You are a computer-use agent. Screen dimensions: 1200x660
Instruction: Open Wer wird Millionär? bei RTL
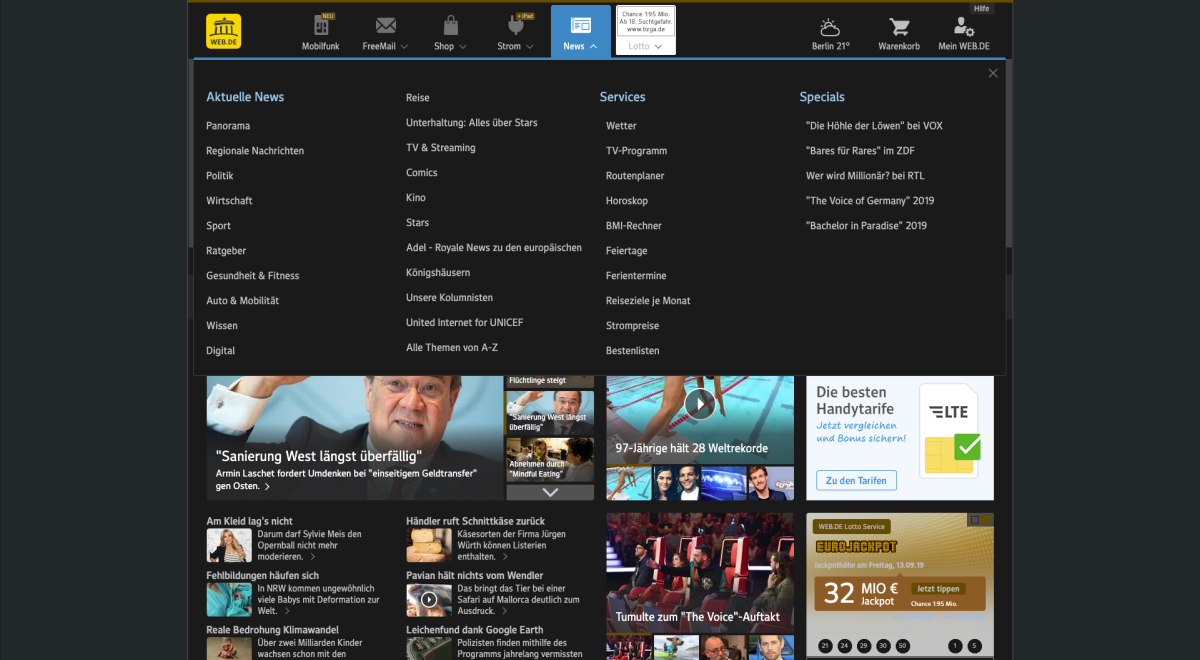click(865, 176)
